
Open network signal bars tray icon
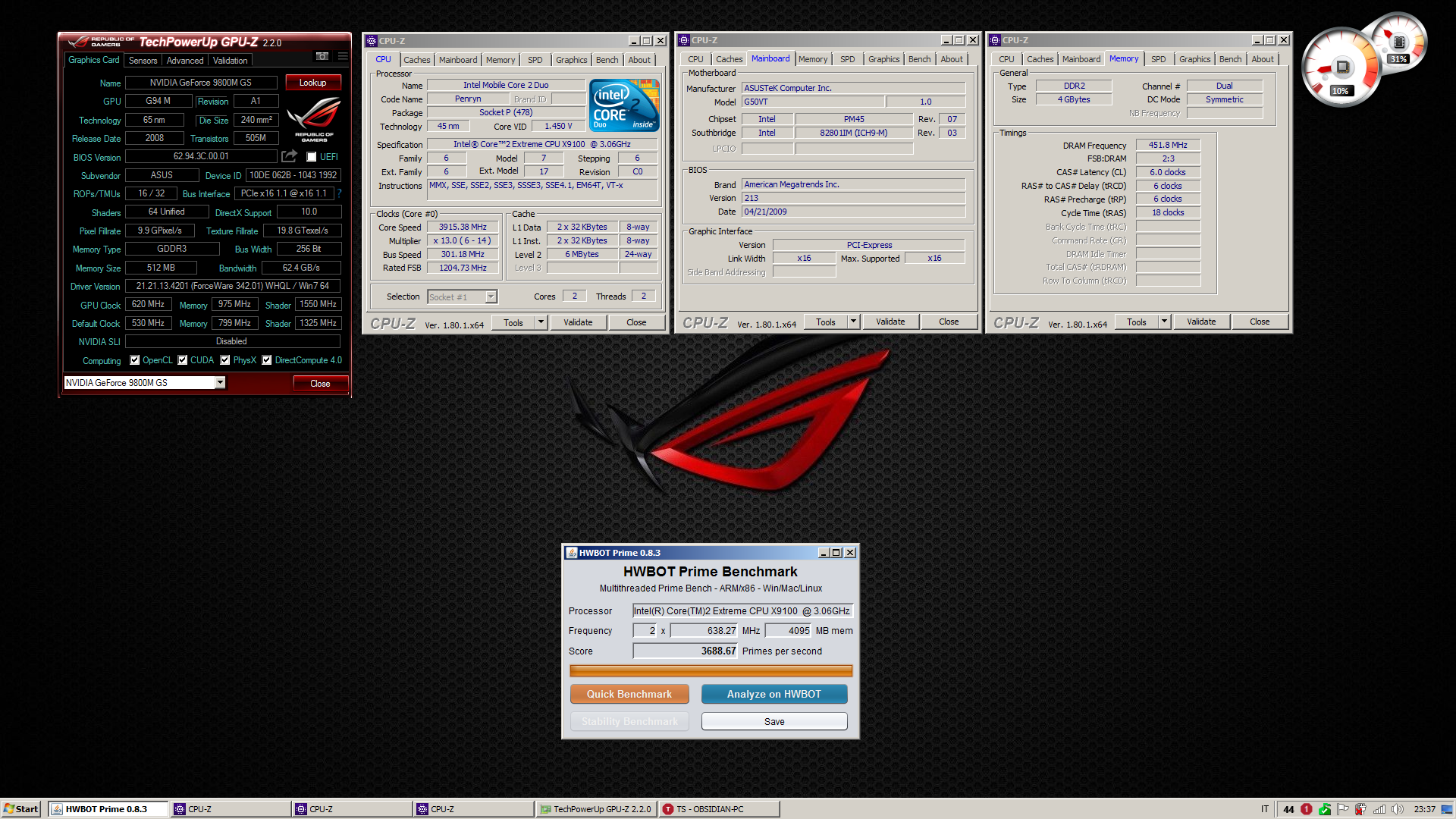pyautogui.click(x=1379, y=809)
